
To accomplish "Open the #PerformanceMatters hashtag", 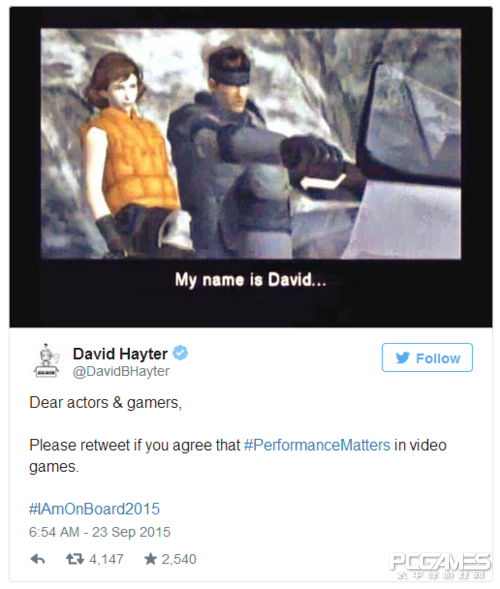I will pos(317,445).
